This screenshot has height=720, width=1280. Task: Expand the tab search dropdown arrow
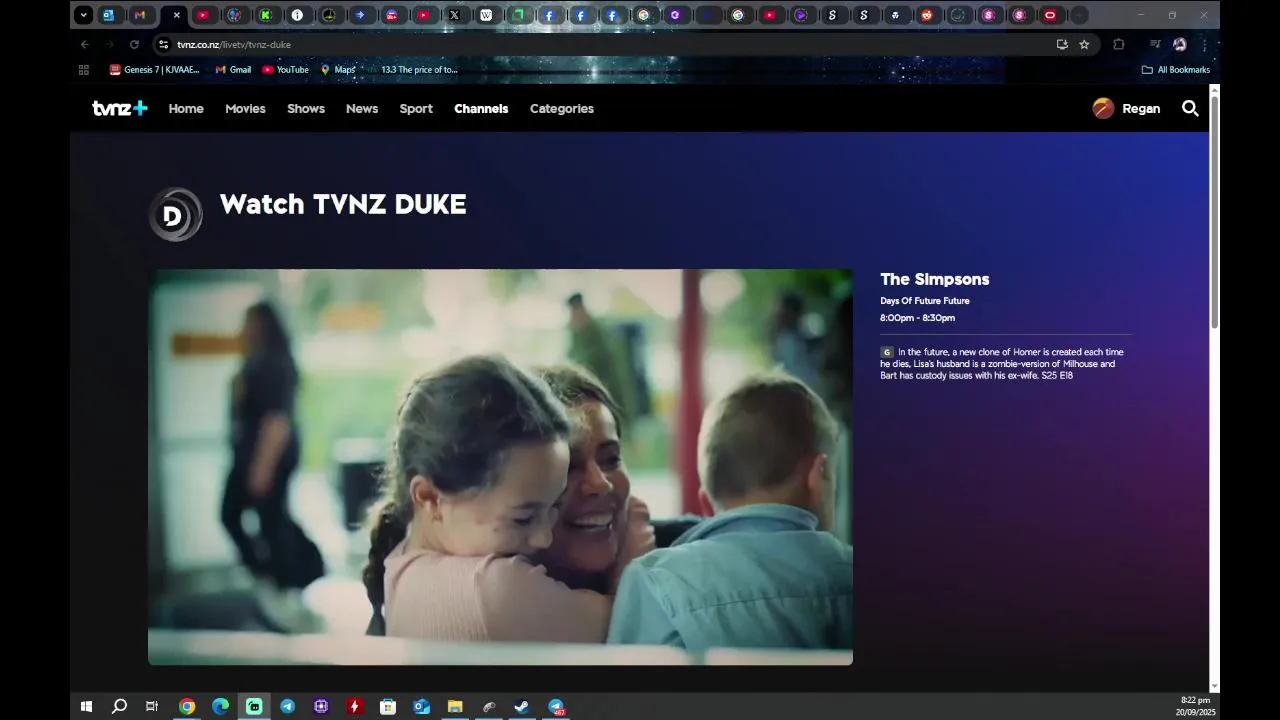(x=84, y=15)
